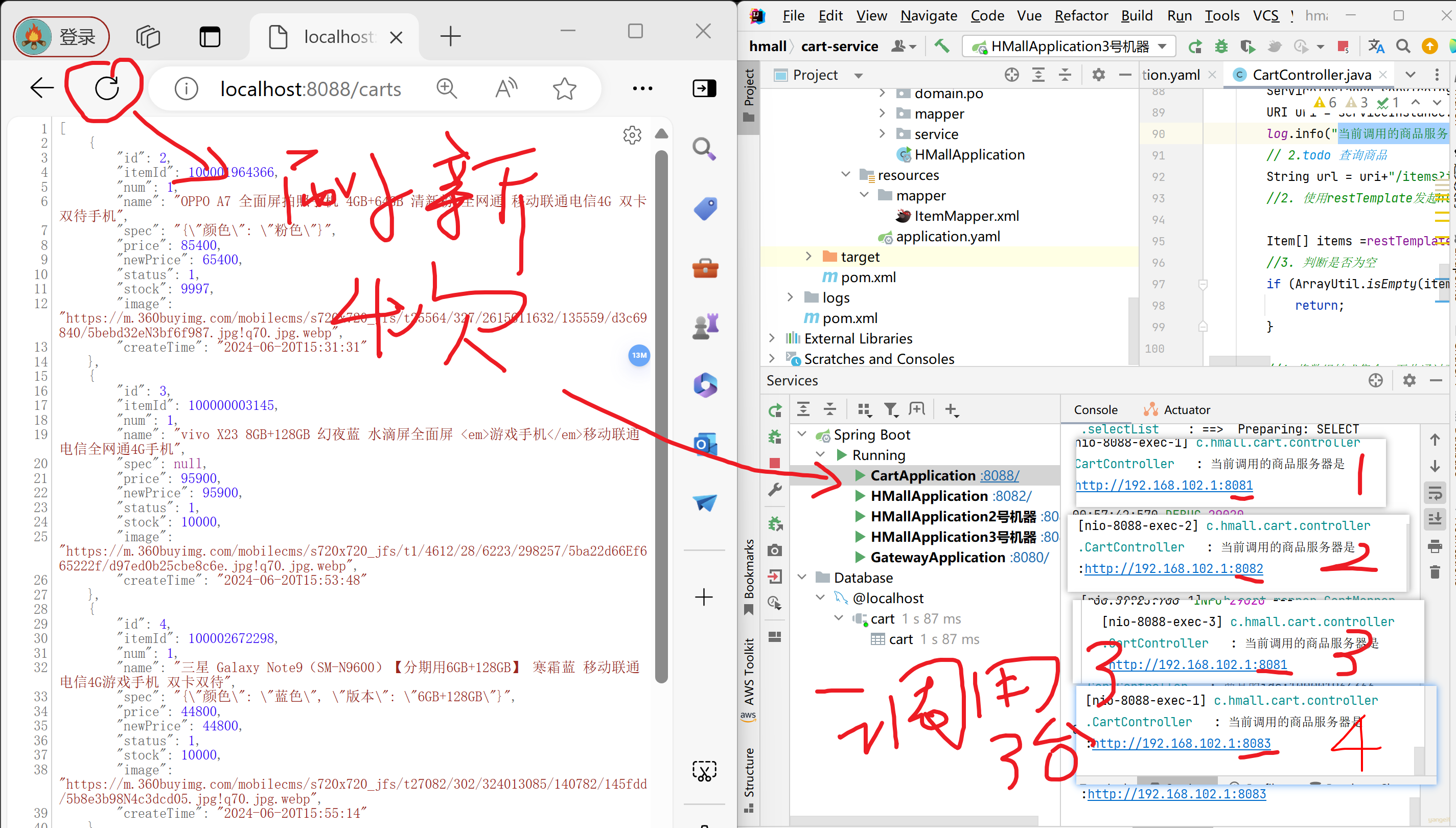Image resolution: width=1456 pixels, height=828 pixels.
Task: Click the 登录 profile login button
Action: pyautogui.click(x=61, y=37)
